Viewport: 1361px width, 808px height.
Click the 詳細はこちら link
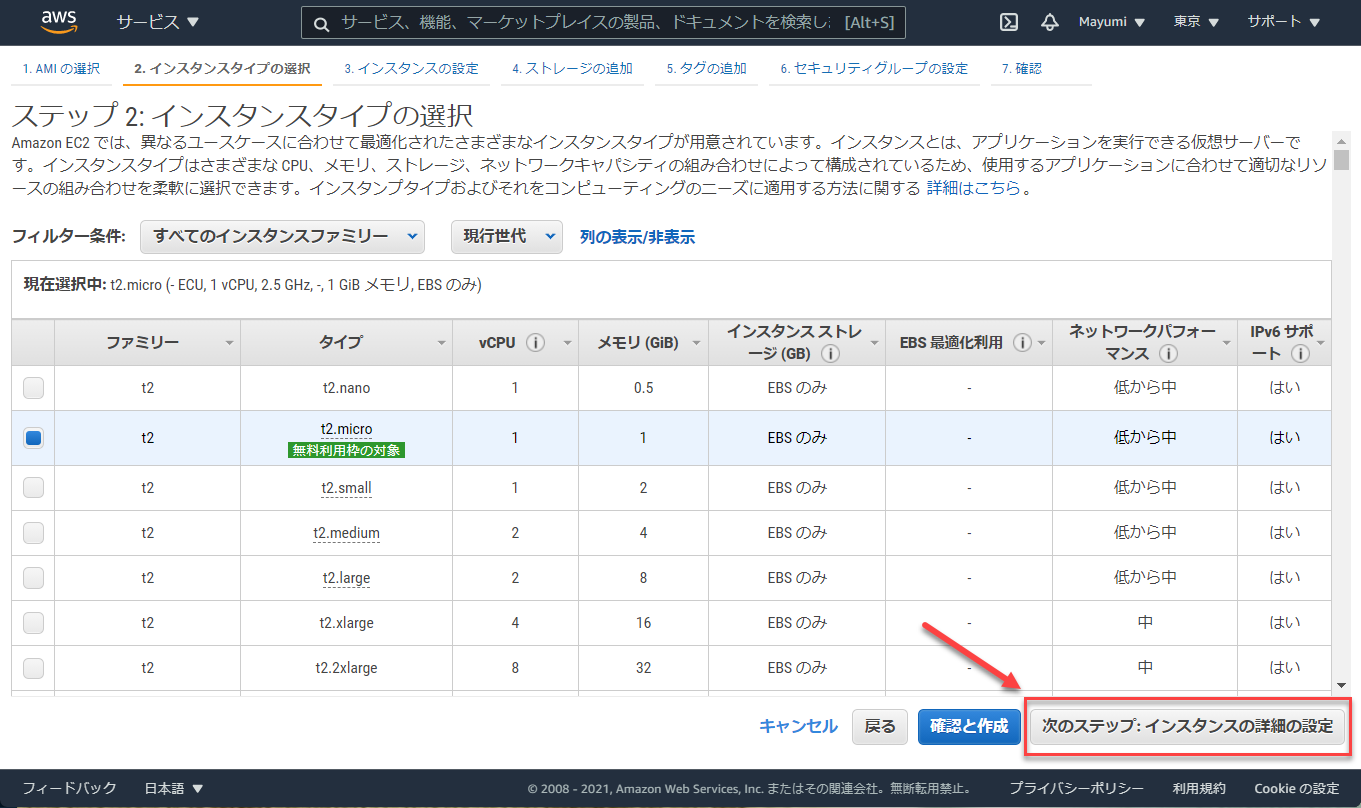[x=973, y=187]
